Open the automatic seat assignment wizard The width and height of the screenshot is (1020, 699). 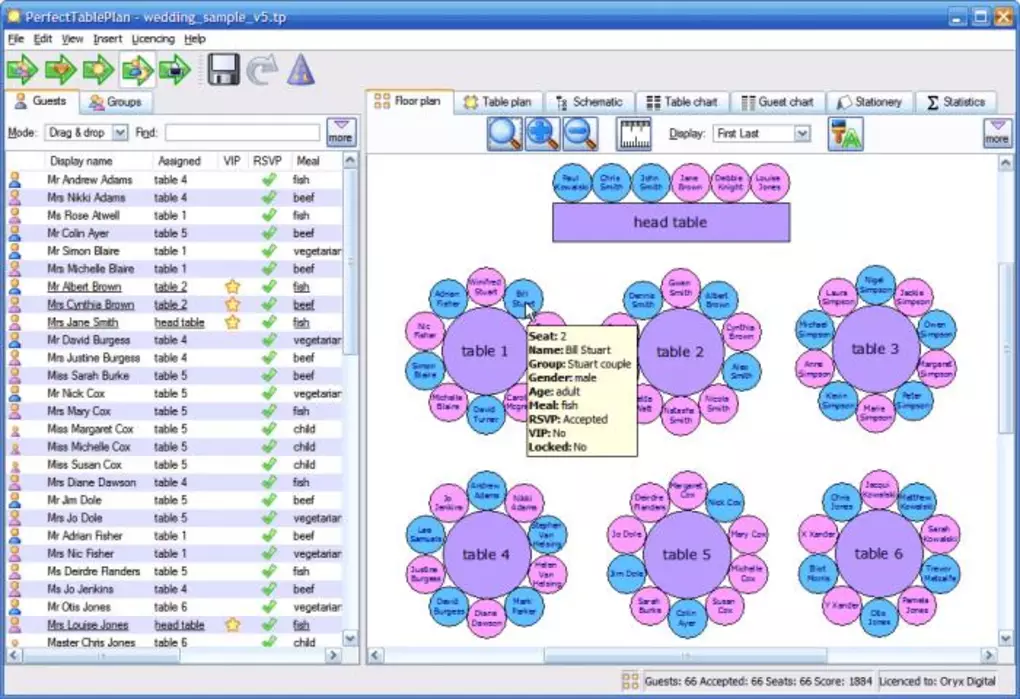click(301, 69)
